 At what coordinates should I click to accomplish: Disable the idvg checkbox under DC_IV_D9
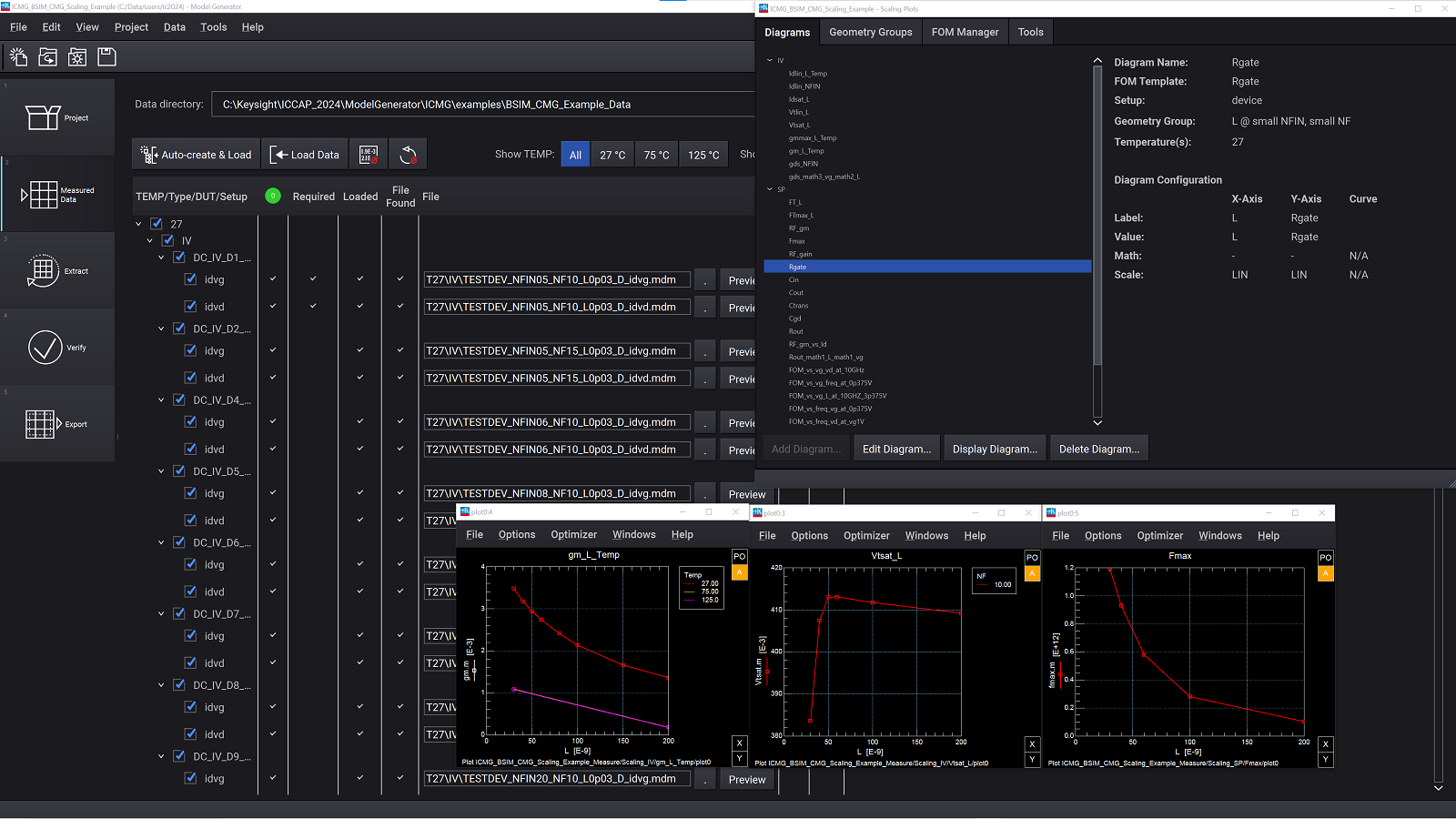click(x=190, y=778)
